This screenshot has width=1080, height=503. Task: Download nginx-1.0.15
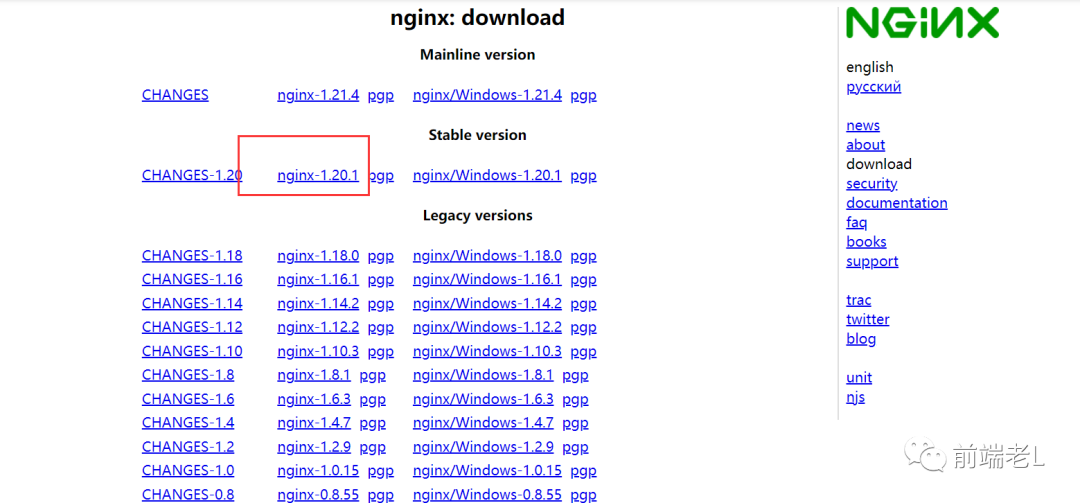click(x=318, y=471)
